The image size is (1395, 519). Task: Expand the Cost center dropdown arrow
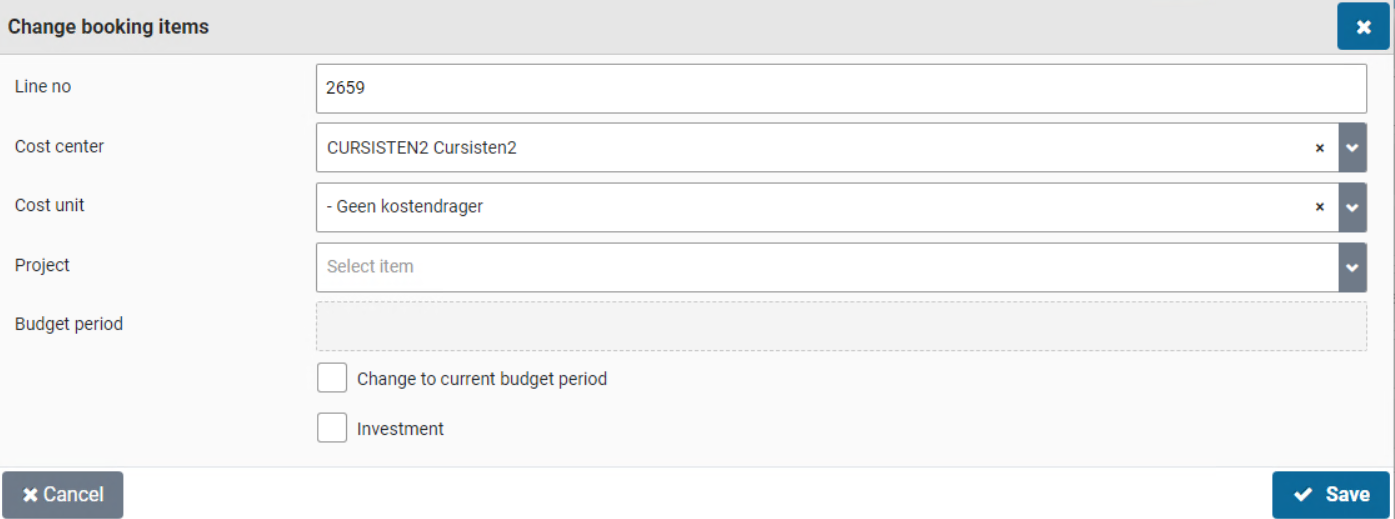[1352, 148]
